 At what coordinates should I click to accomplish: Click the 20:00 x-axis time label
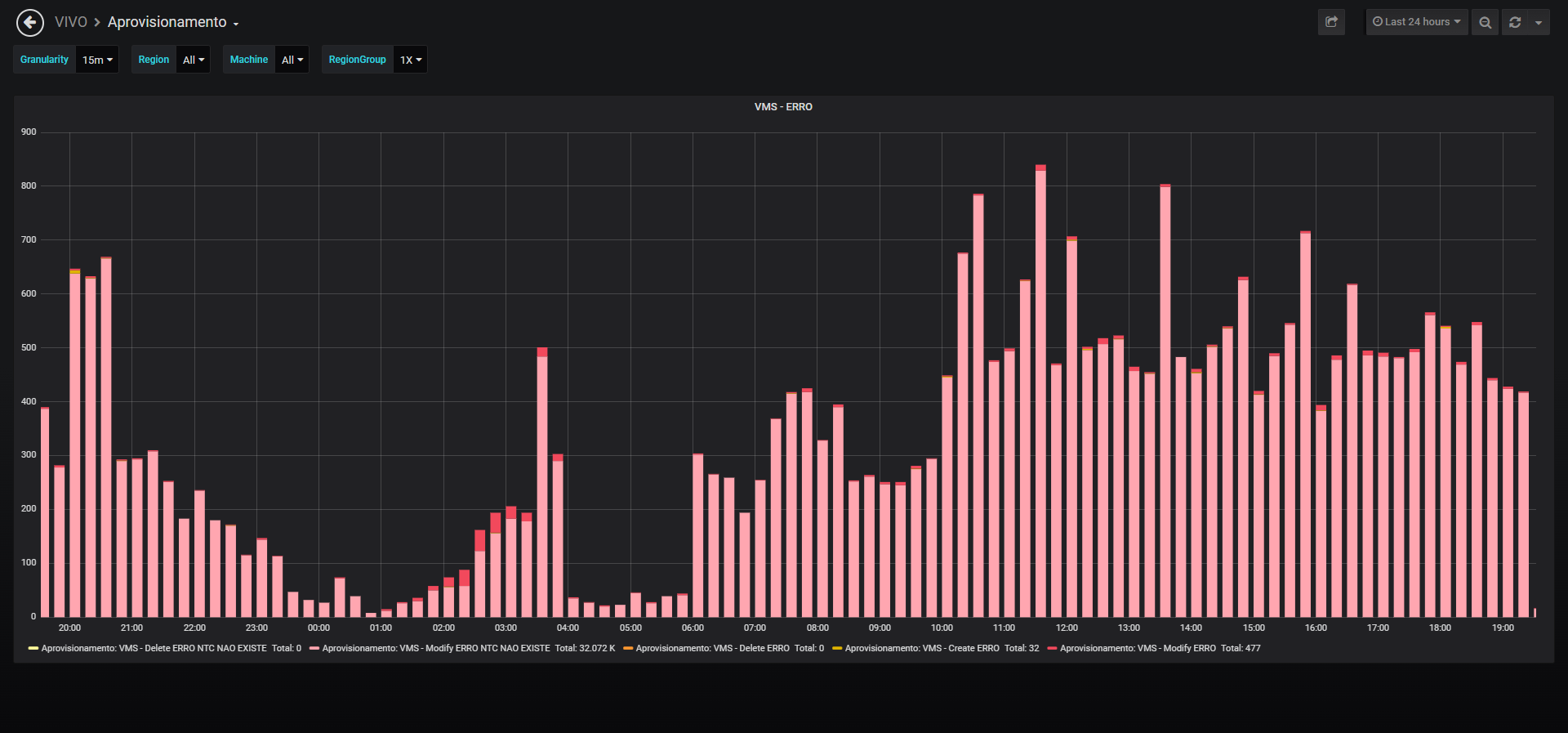click(x=69, y=628)
